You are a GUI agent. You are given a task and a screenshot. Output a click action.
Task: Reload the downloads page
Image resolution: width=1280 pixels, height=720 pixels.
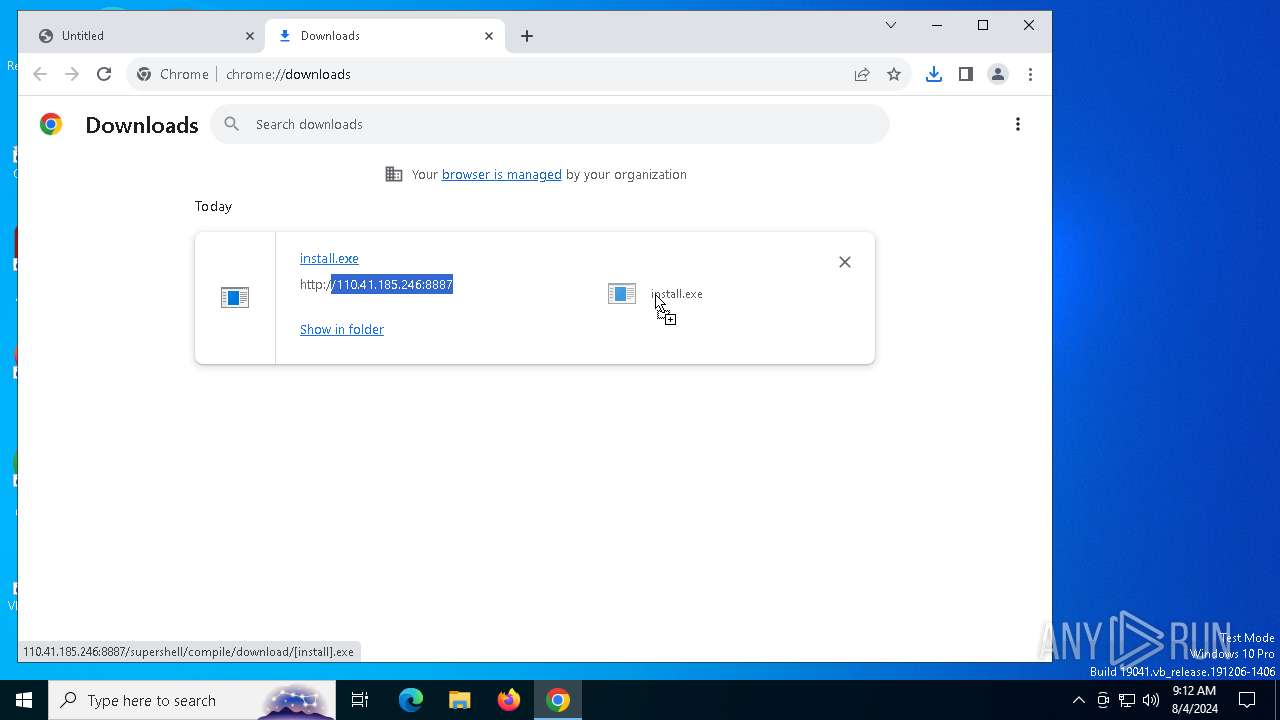click(x=104, y=74)
